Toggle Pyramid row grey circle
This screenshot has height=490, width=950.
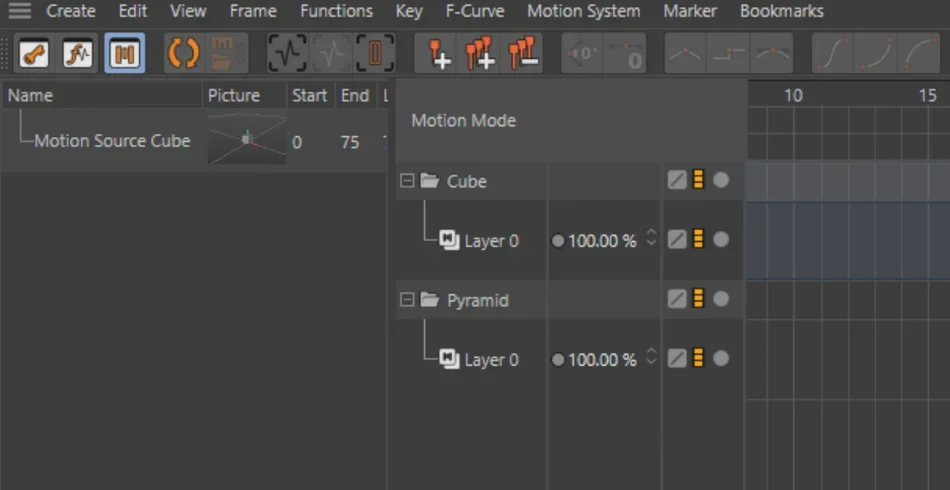(x=720, y=299)
